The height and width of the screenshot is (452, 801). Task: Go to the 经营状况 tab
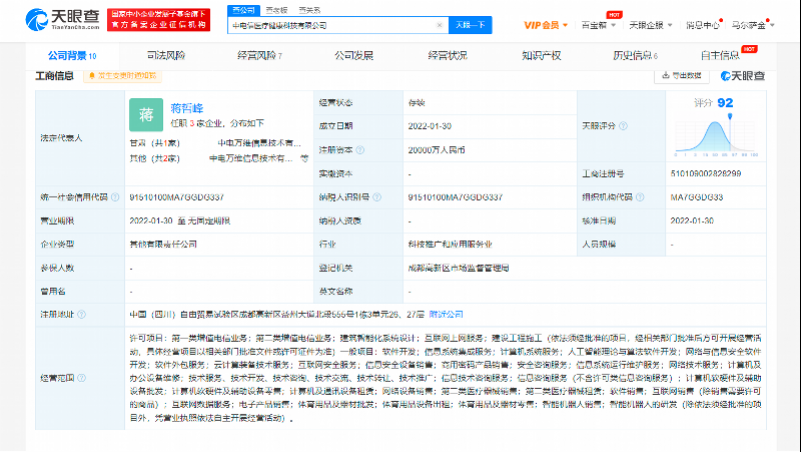447,56
